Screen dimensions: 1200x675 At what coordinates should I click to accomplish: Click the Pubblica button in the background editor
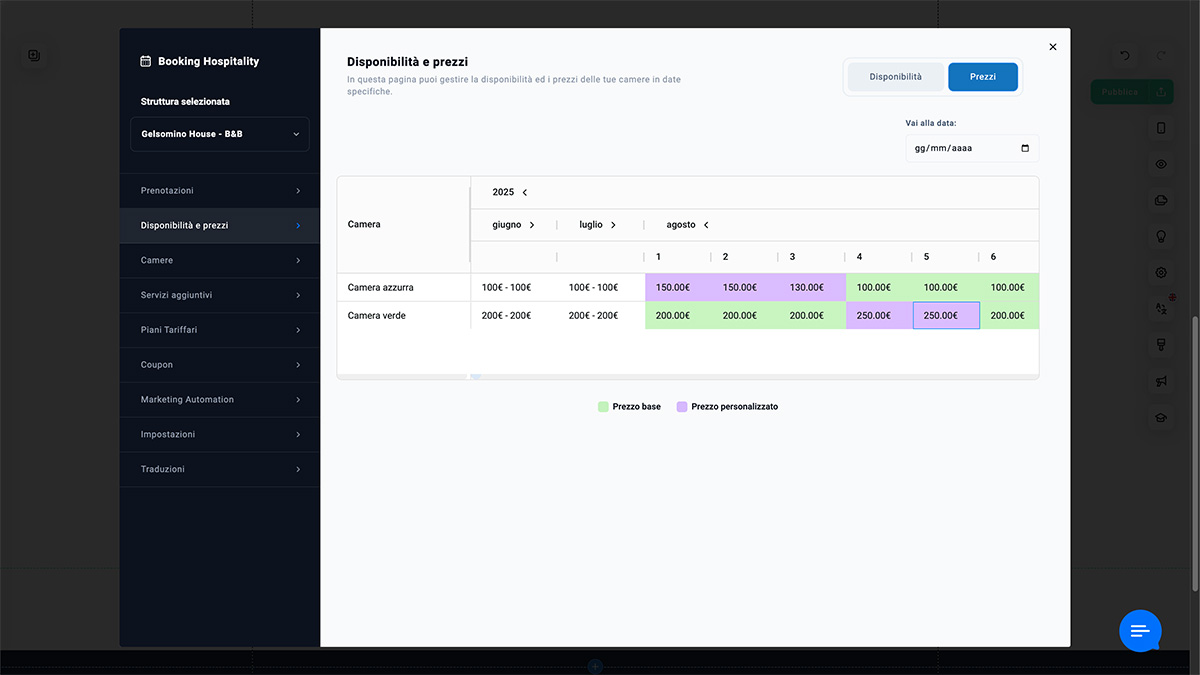click(1131, 92)
